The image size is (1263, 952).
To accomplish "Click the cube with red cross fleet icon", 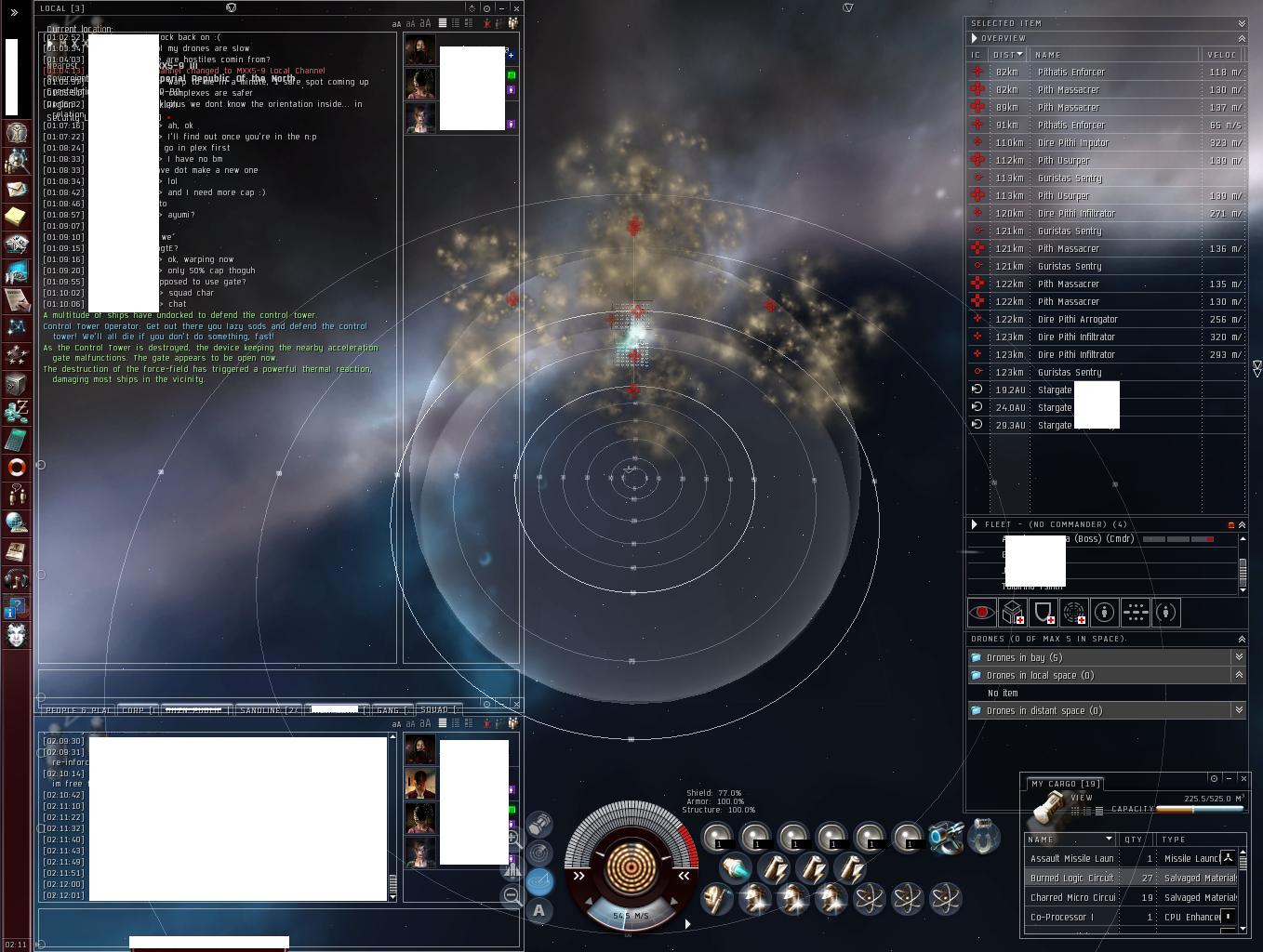I will click(1013, 613).
